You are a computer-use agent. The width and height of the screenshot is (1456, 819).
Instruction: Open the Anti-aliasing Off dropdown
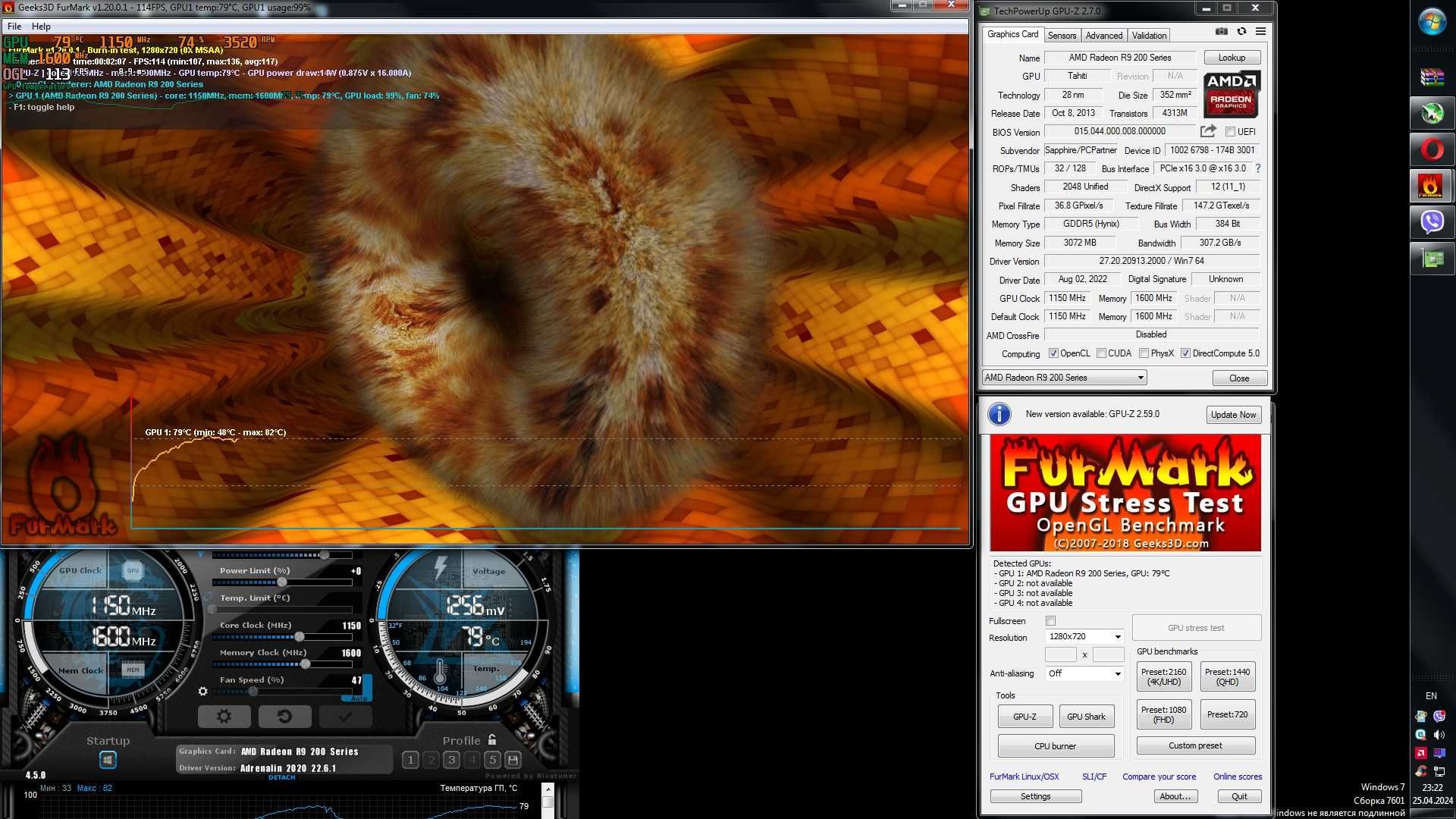click(1084, 673)
